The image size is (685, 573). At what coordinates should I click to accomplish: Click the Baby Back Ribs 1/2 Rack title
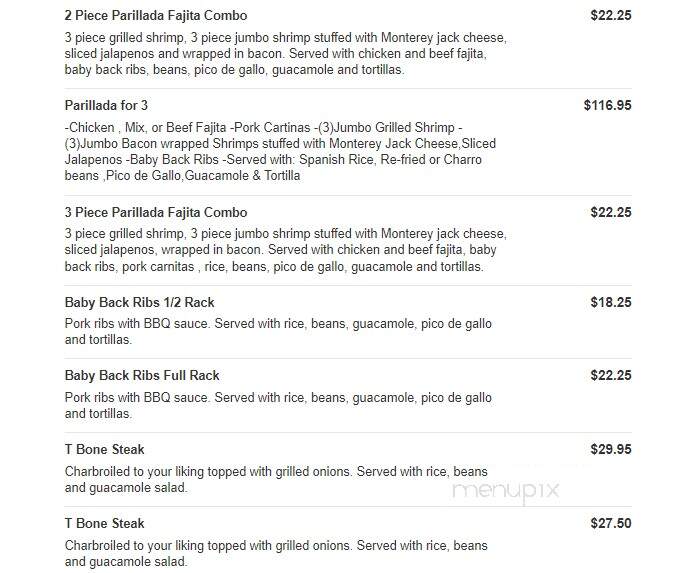[139, 302]
